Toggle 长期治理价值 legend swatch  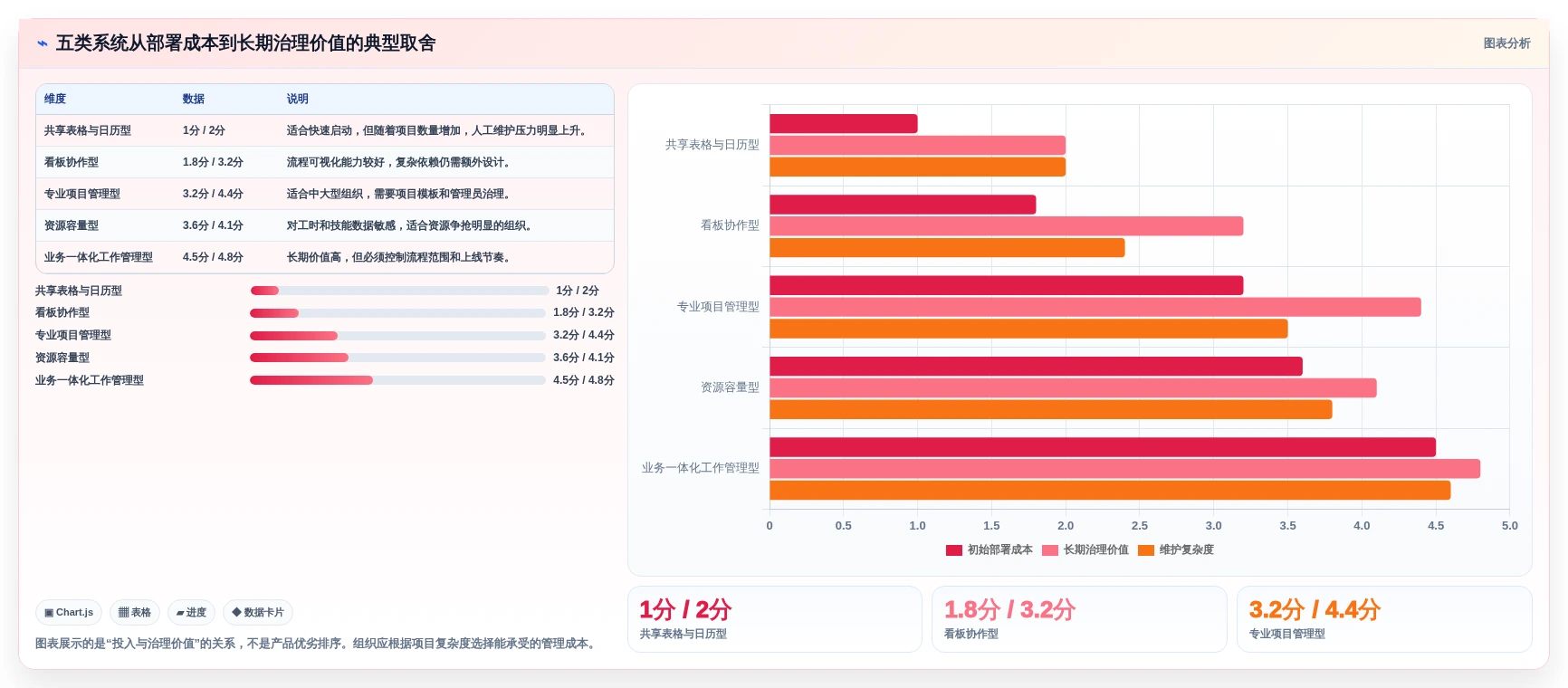[1050, 550]
